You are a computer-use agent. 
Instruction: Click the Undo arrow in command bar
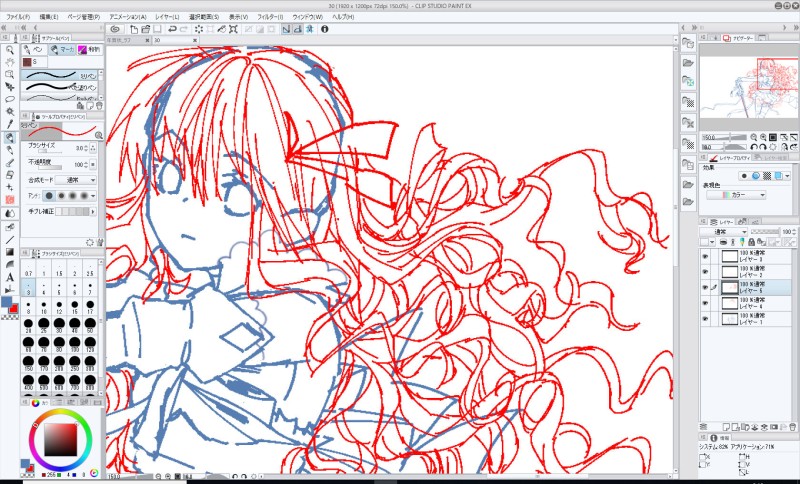click(x=172, y=29)
